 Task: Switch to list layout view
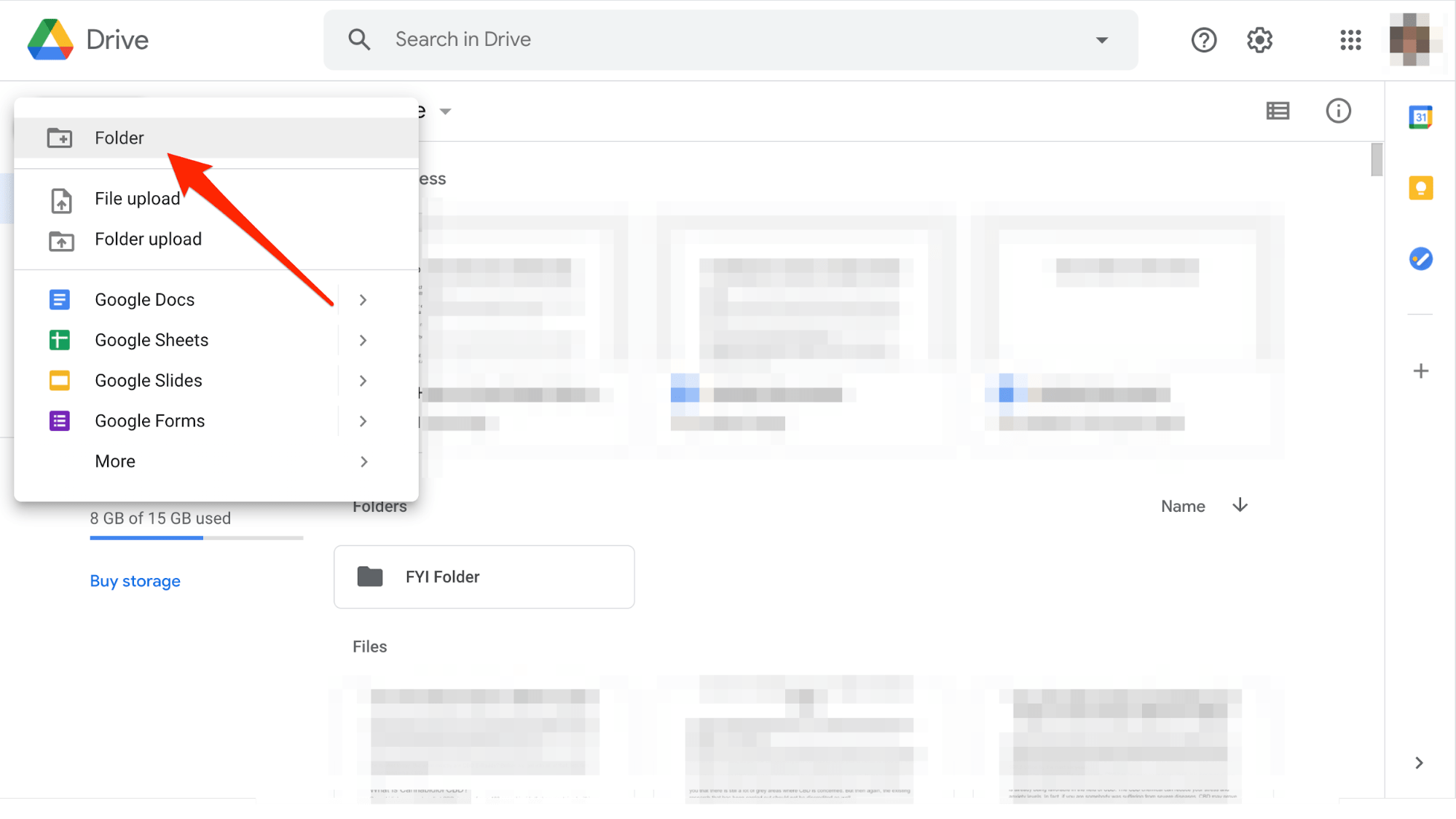tap(1278, 111)
